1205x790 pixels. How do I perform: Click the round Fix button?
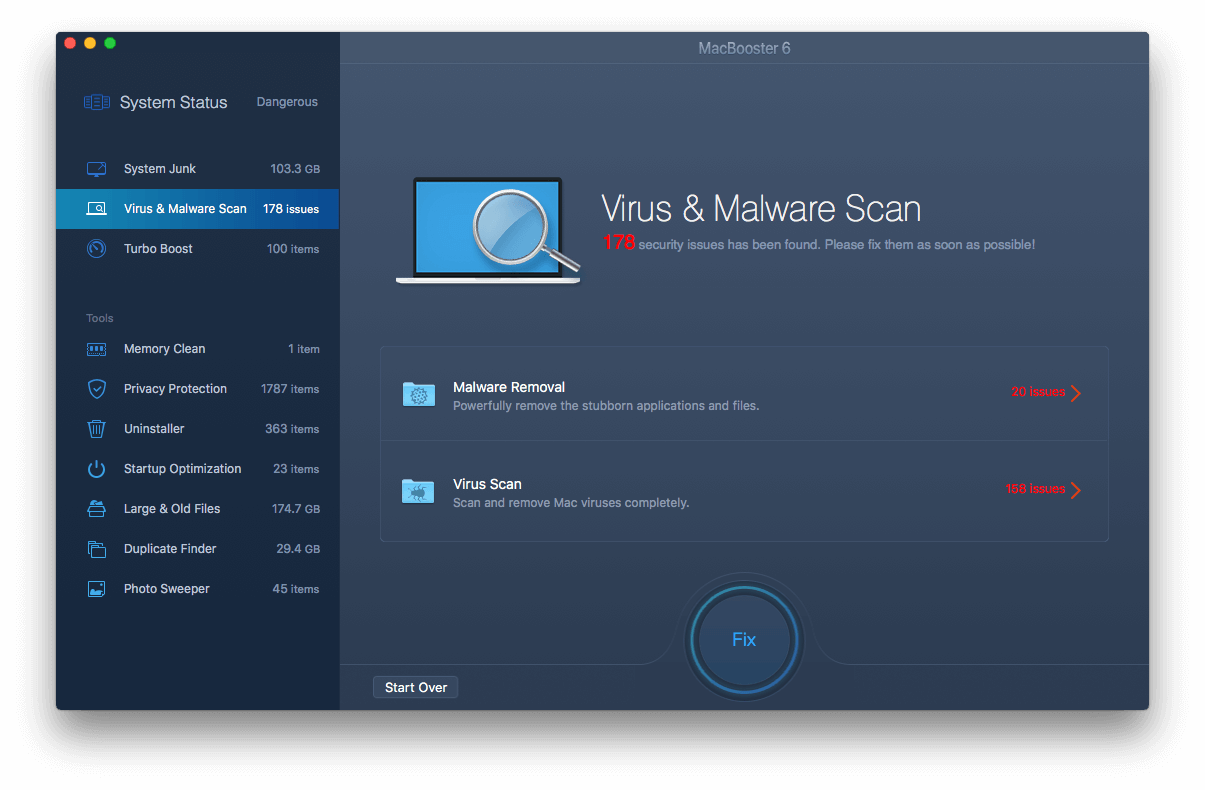coord(744,640)
